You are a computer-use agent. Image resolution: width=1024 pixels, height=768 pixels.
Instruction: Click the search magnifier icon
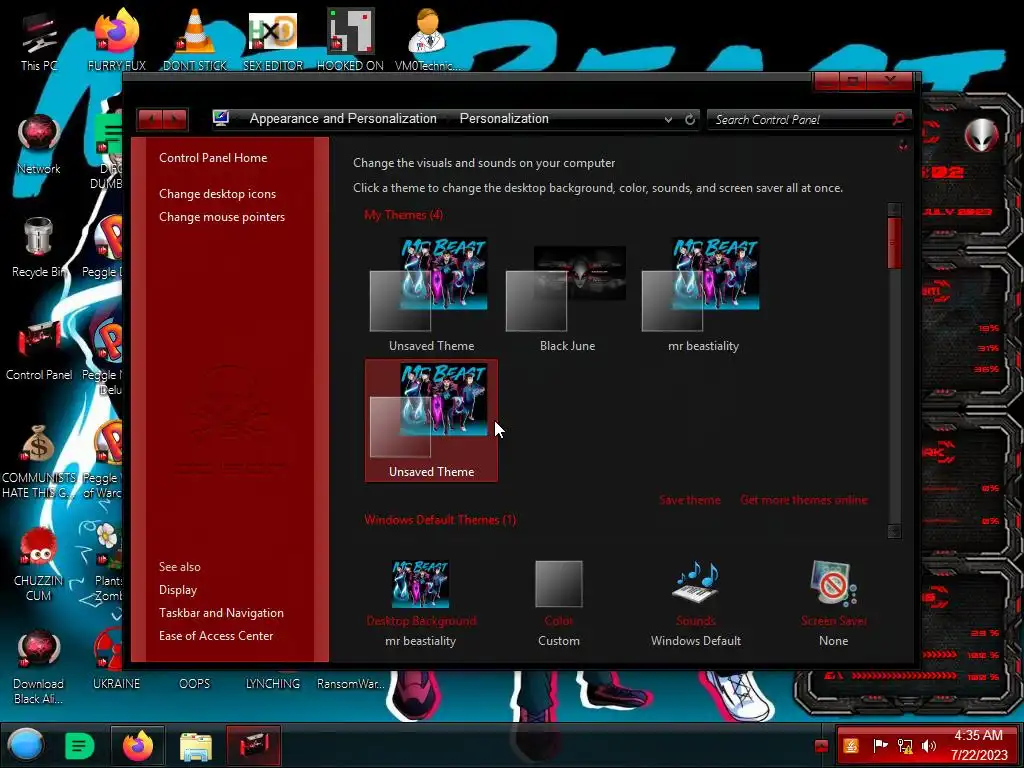[x=899, y=119]
